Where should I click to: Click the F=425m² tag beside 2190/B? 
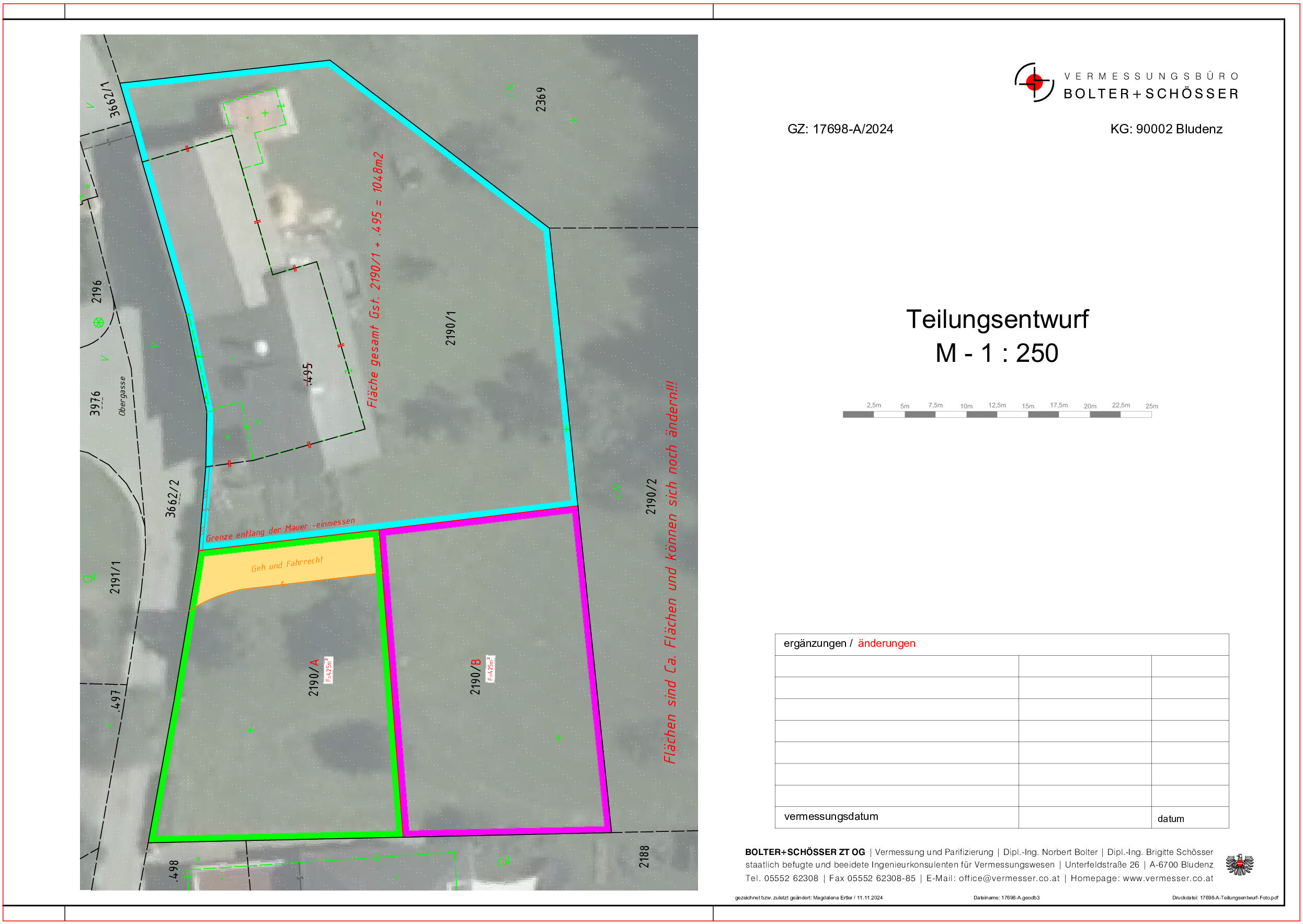click(x=490, y=668)
